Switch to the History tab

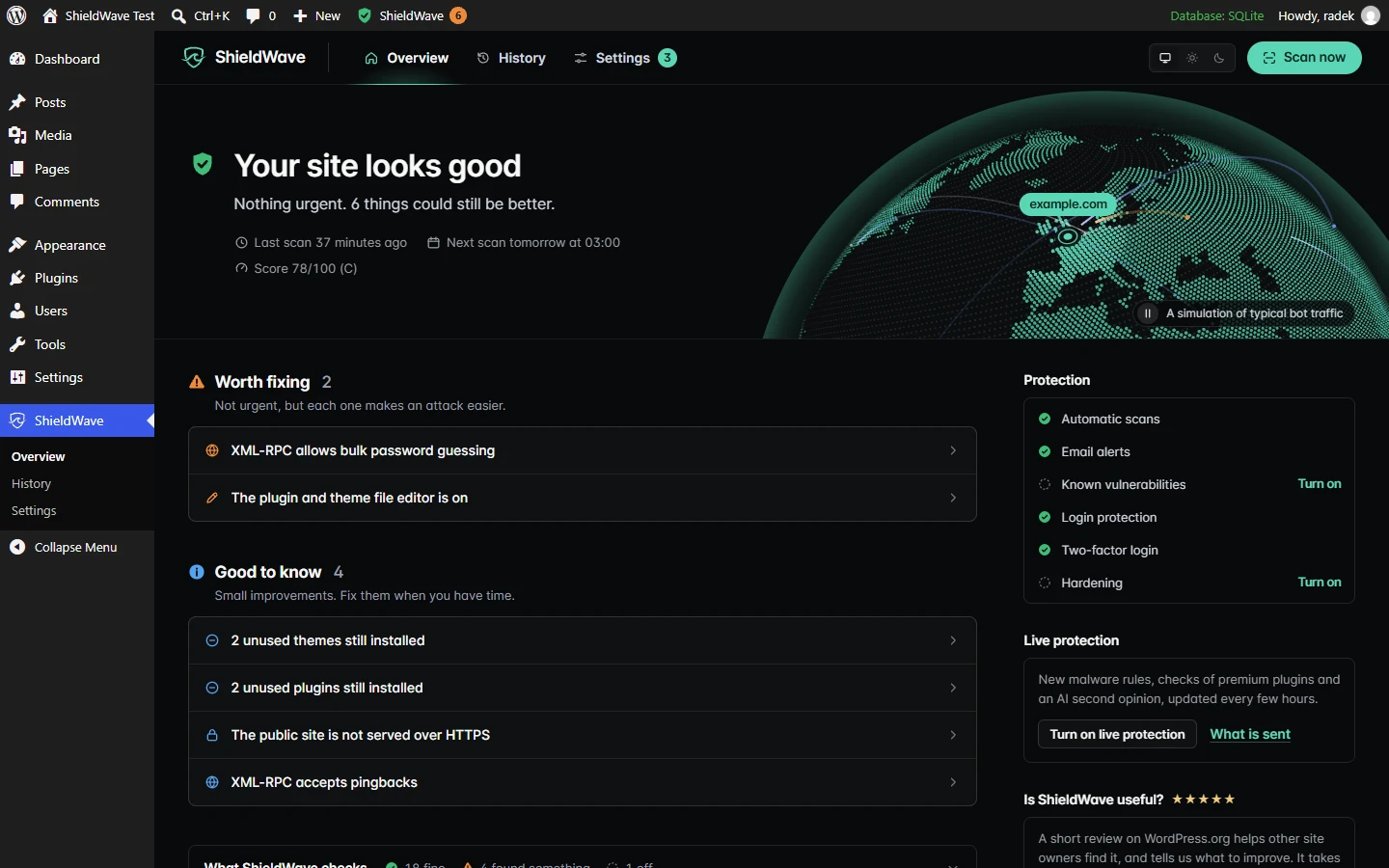click(x=511, y=58)
